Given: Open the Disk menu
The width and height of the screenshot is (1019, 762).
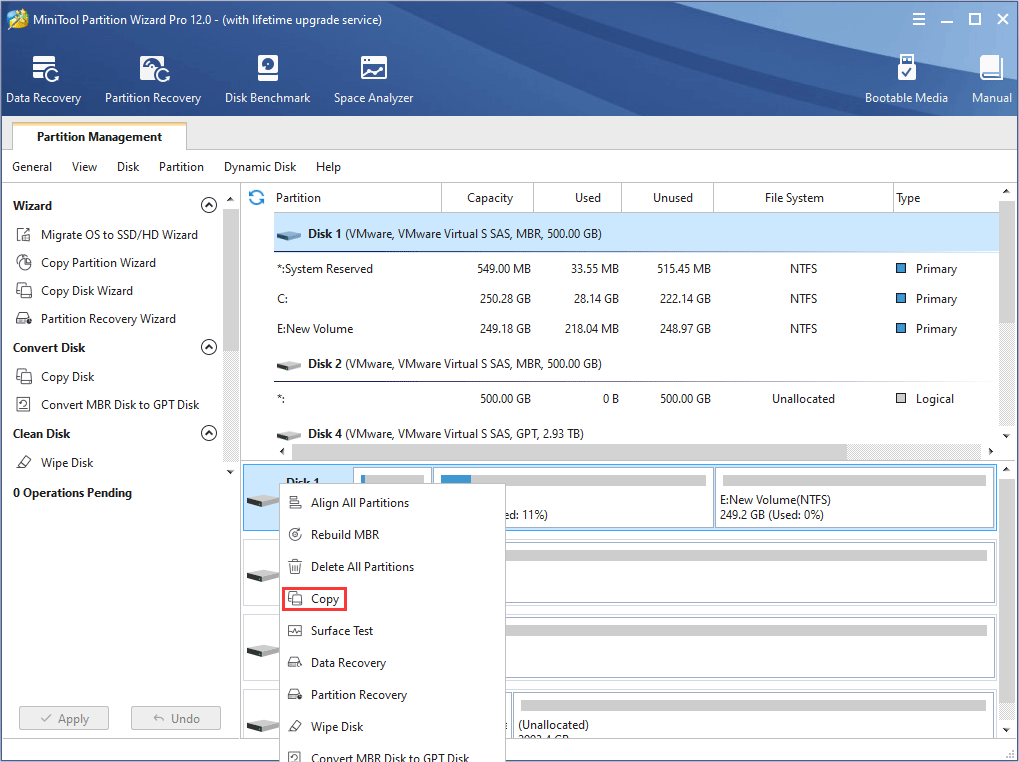Looking at the screenshot, I should [x=128, y=167].
